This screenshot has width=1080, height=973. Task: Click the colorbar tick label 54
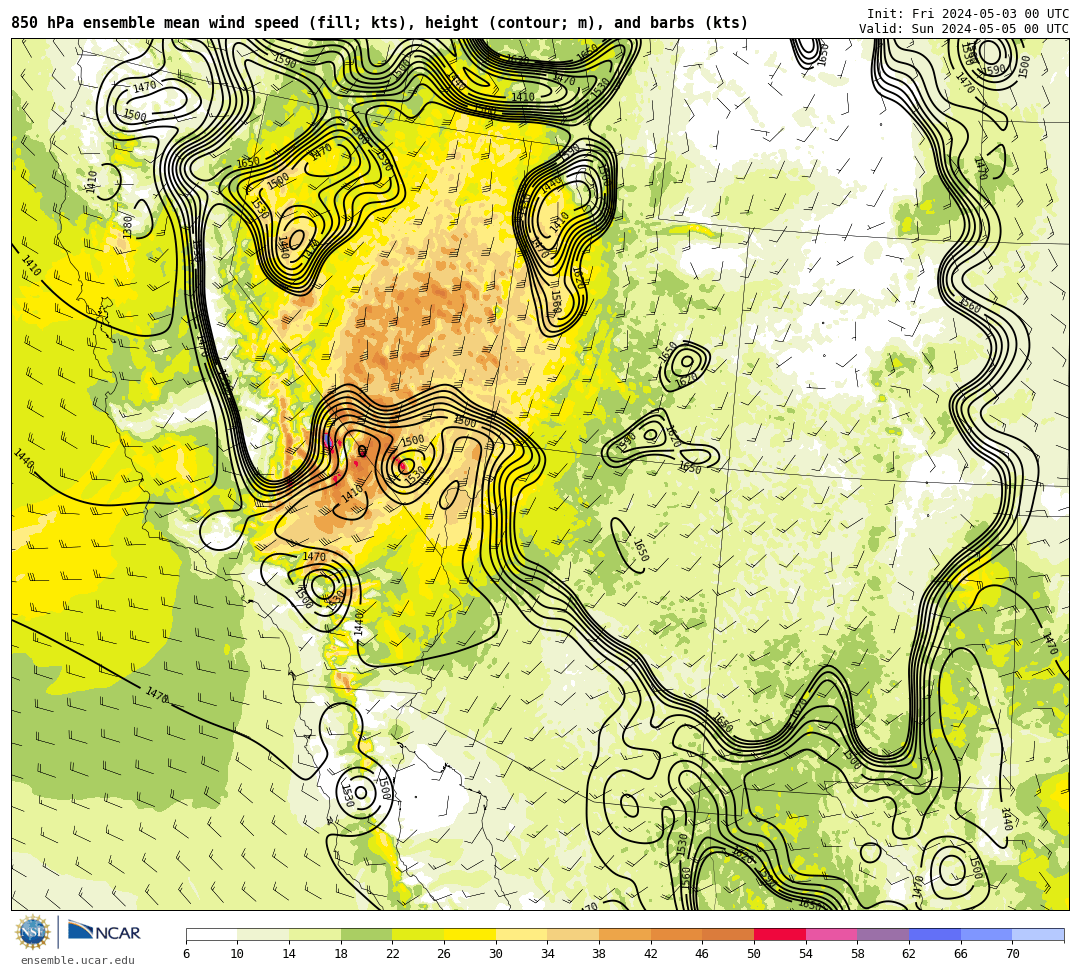806,954
